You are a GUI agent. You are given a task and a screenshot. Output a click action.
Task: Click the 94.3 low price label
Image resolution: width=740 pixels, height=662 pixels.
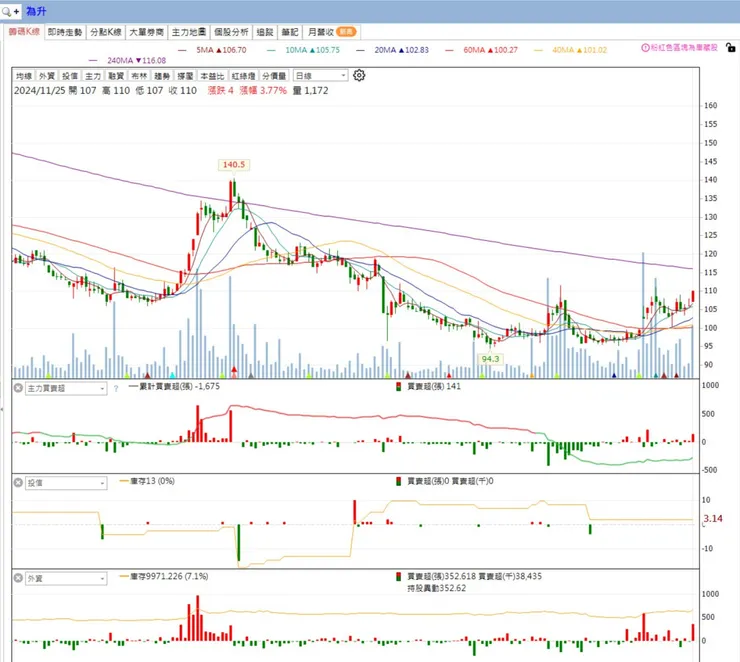click(x=490, y=359)
